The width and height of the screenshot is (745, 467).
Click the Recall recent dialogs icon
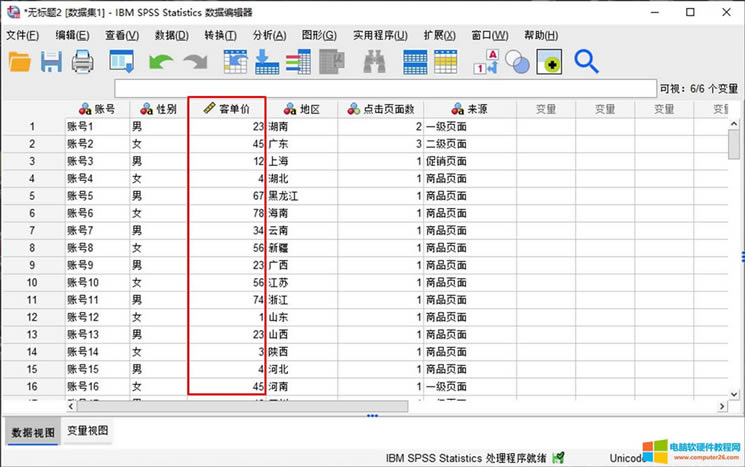point(122,62)
